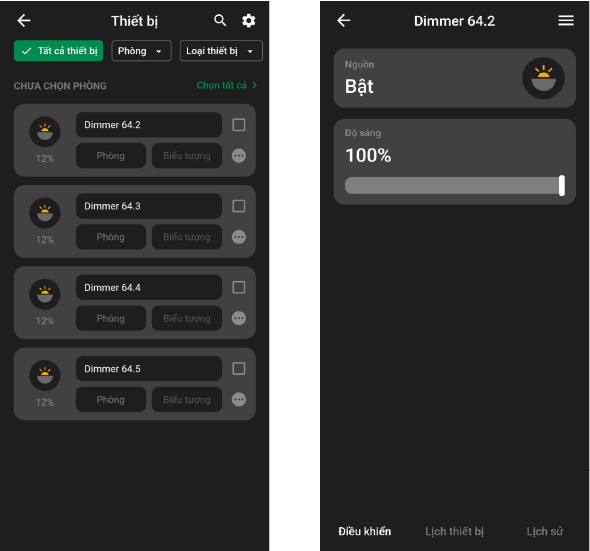Edit the Dimmer 64.2 name field

coord(149,125)
